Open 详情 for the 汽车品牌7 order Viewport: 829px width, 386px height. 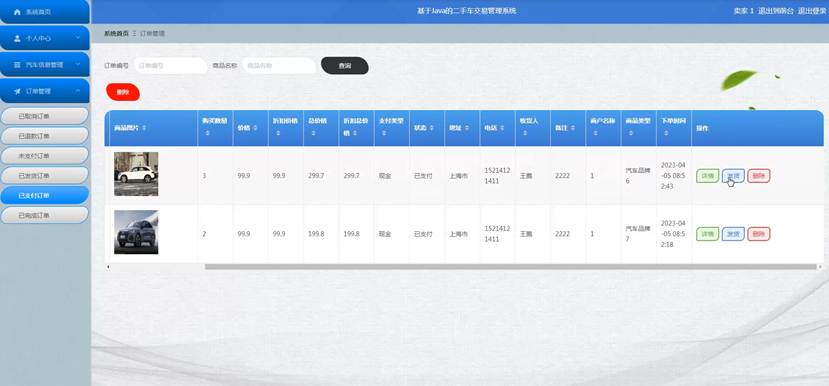(x=707, y=234)
